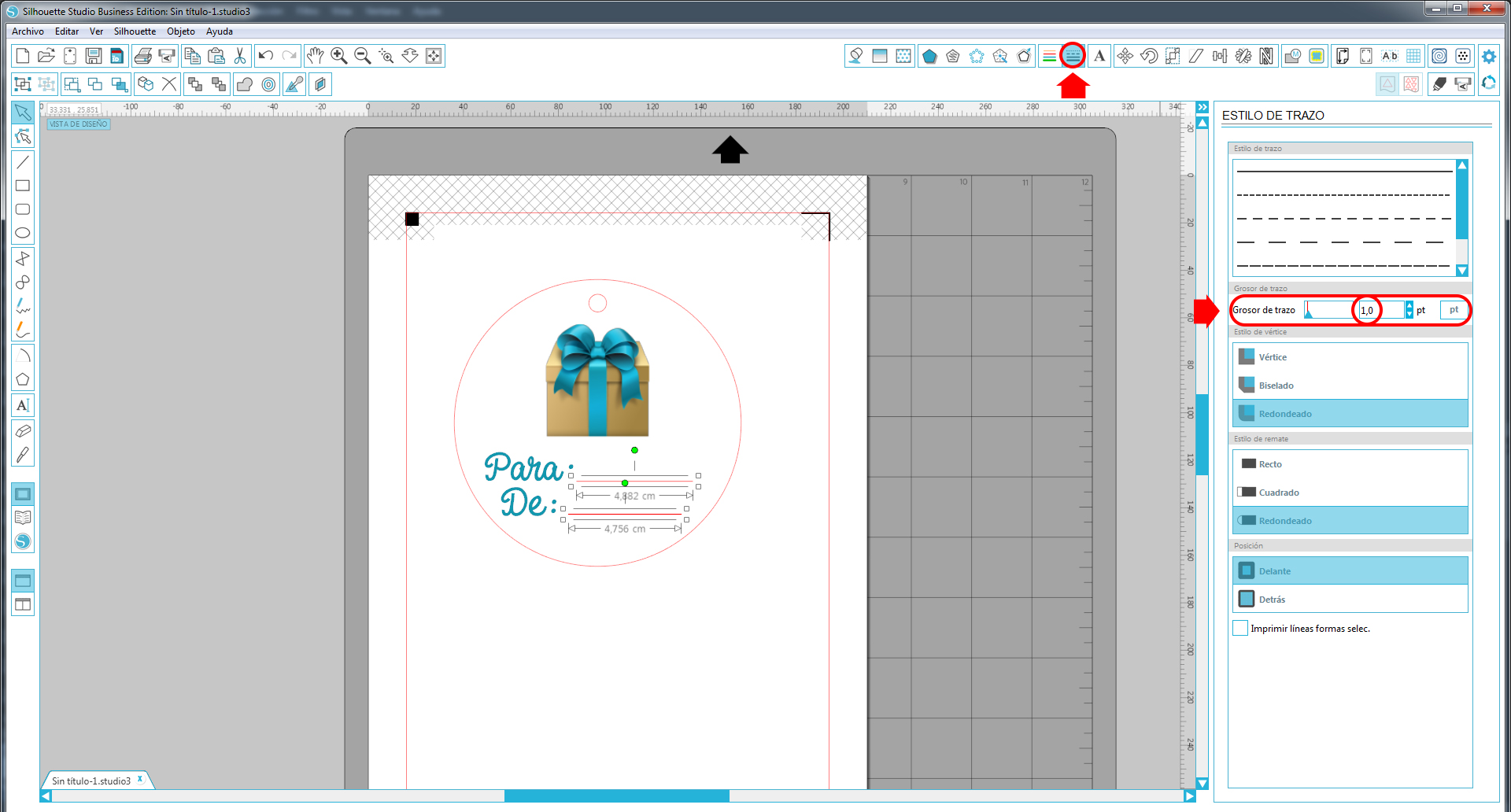Click the Zoom In magnifier
The height and width of the screenshot is (812, 1511).
pos(339,56)
